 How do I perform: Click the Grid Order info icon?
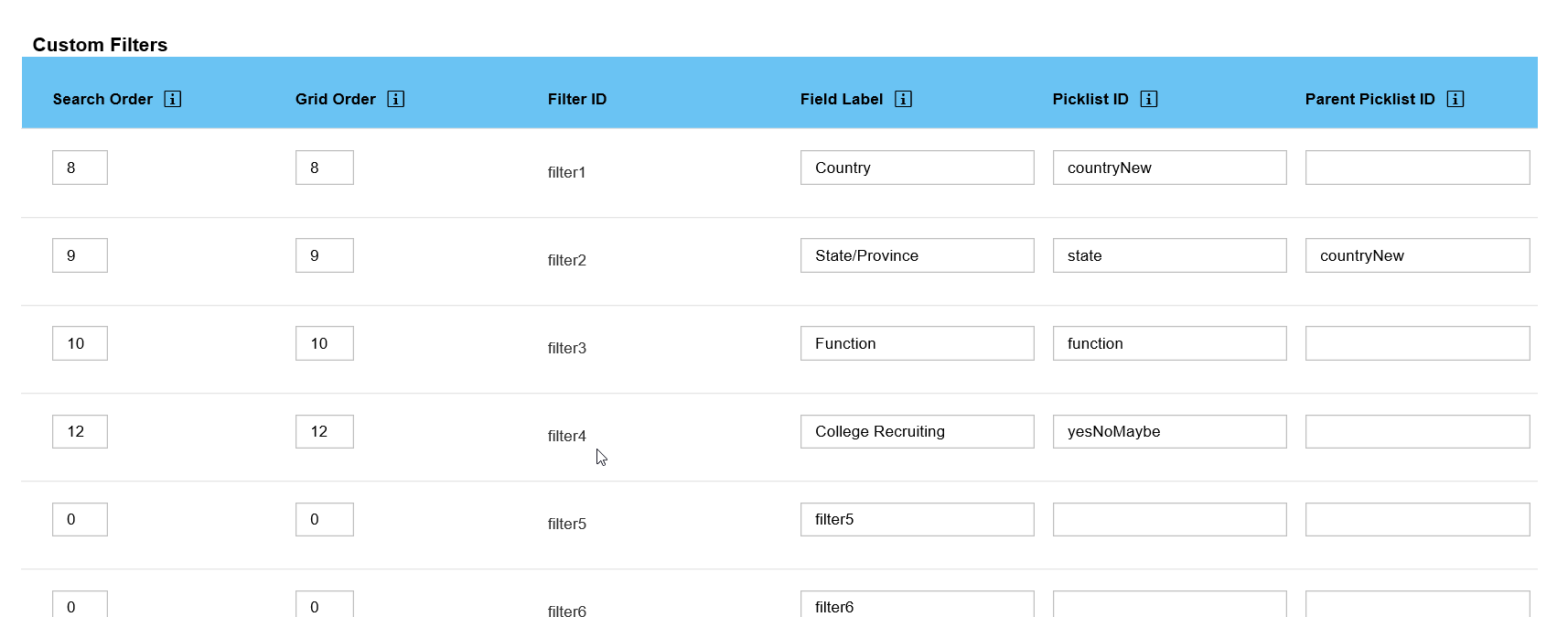(x=395, y=99)
